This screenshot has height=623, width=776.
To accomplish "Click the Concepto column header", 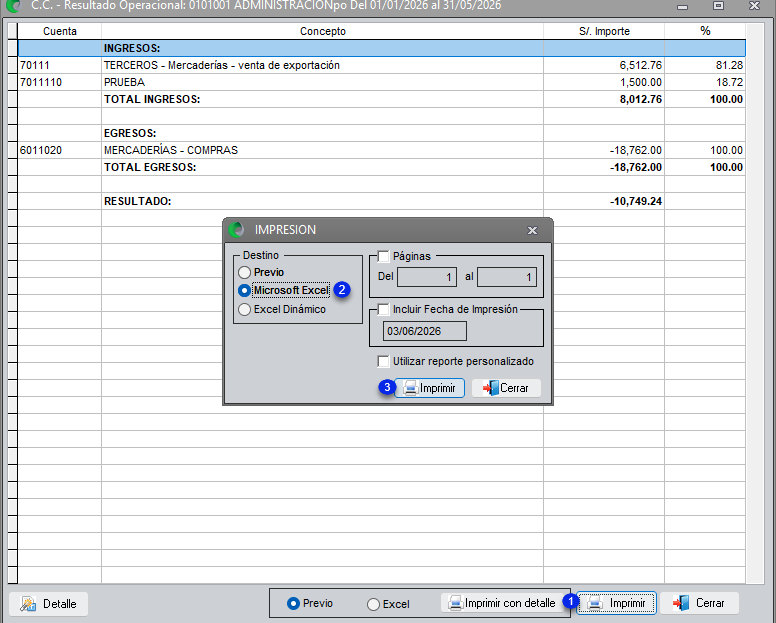I will [323, 31].
